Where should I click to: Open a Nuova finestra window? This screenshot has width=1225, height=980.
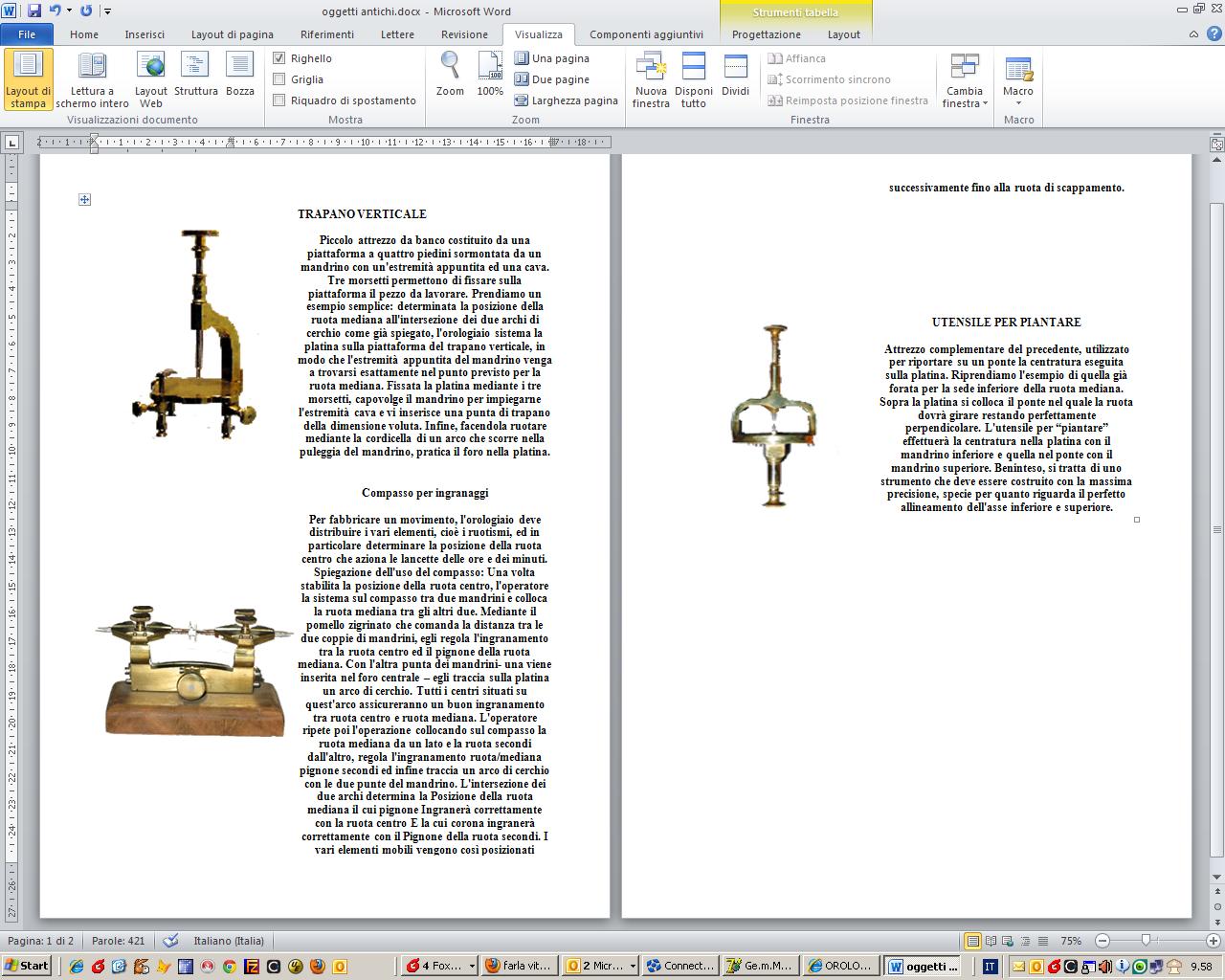coord(651,79)
